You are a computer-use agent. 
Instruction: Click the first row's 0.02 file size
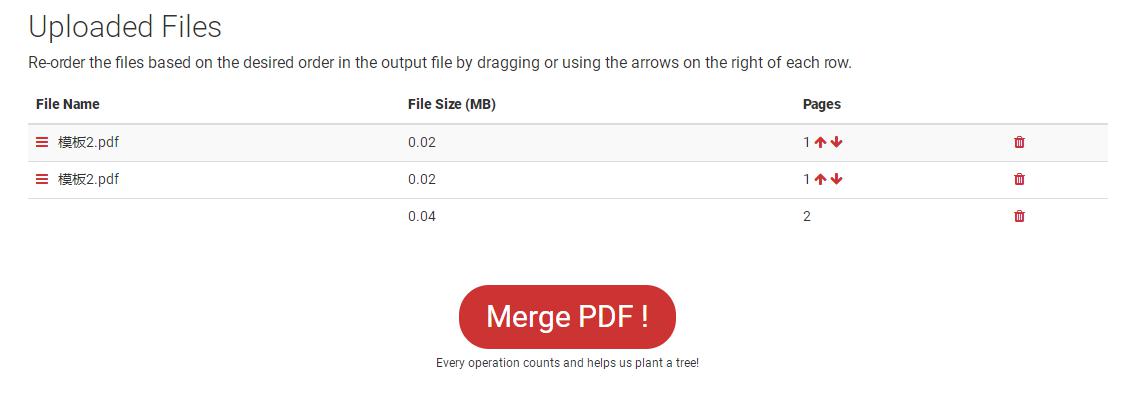422,142
